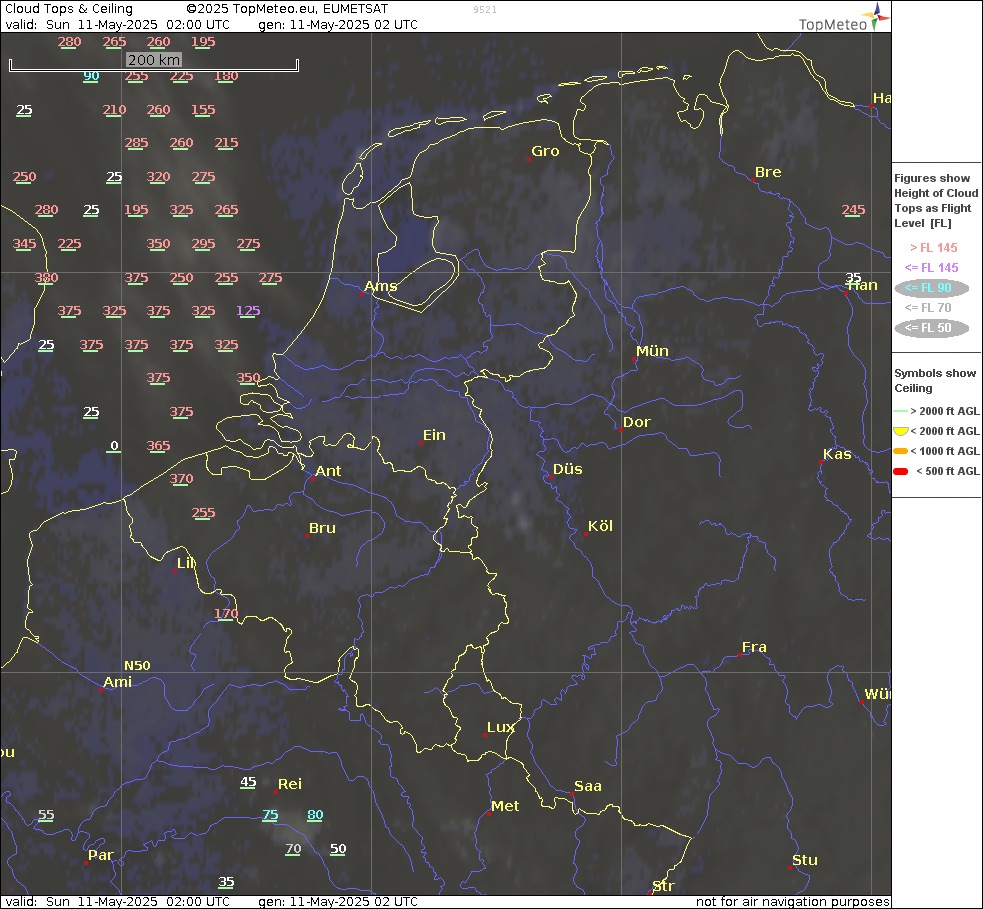The image size is (983, 909).
Task: Click the cyan '80' value below Reims
Action: pyautogui.click(x=315, y=815)
